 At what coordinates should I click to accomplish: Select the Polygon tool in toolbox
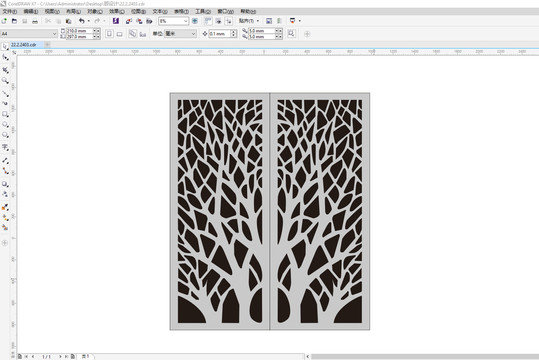pos(5,135)
